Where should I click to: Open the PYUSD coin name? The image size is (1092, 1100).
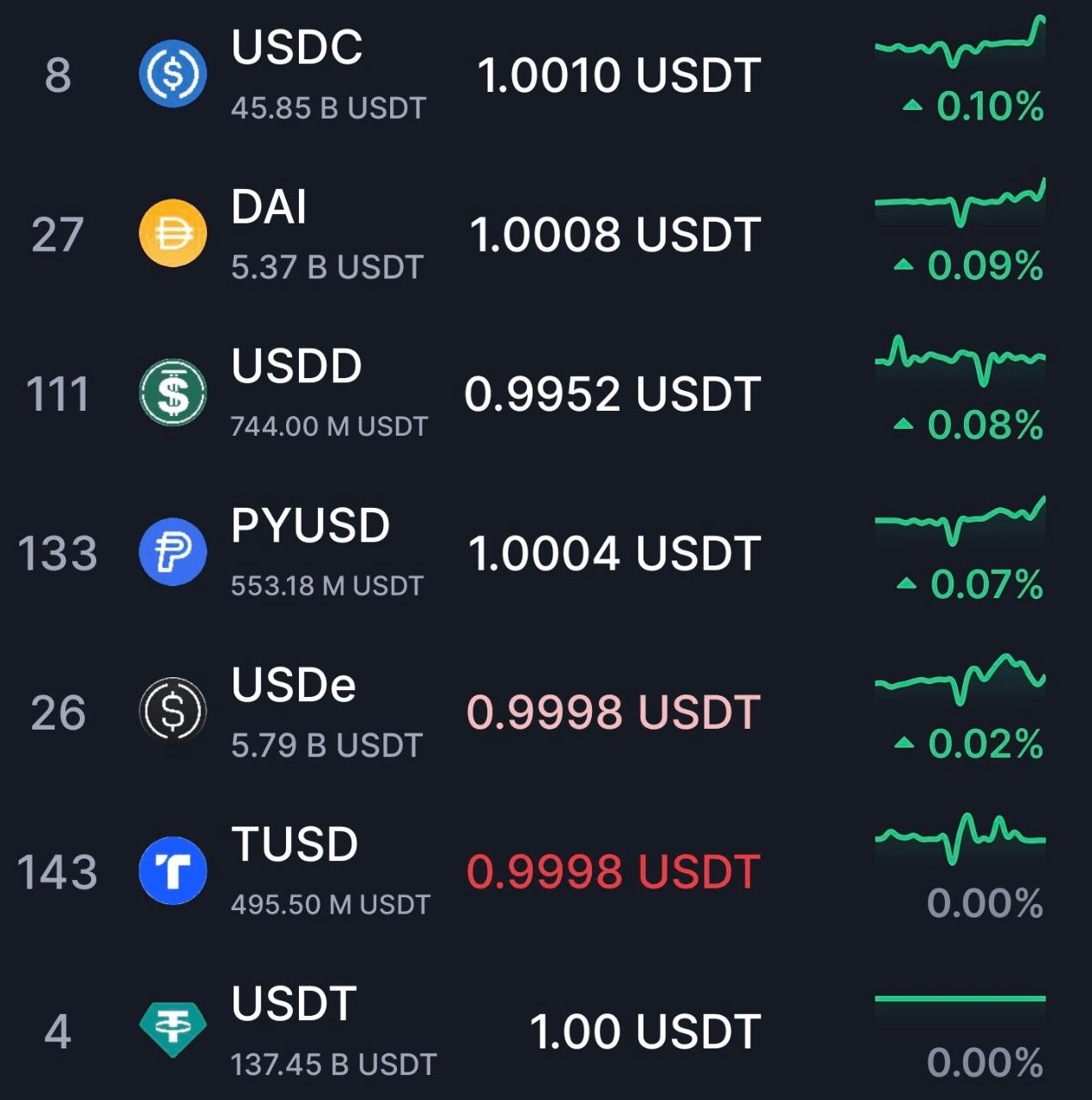pos(310,526)
